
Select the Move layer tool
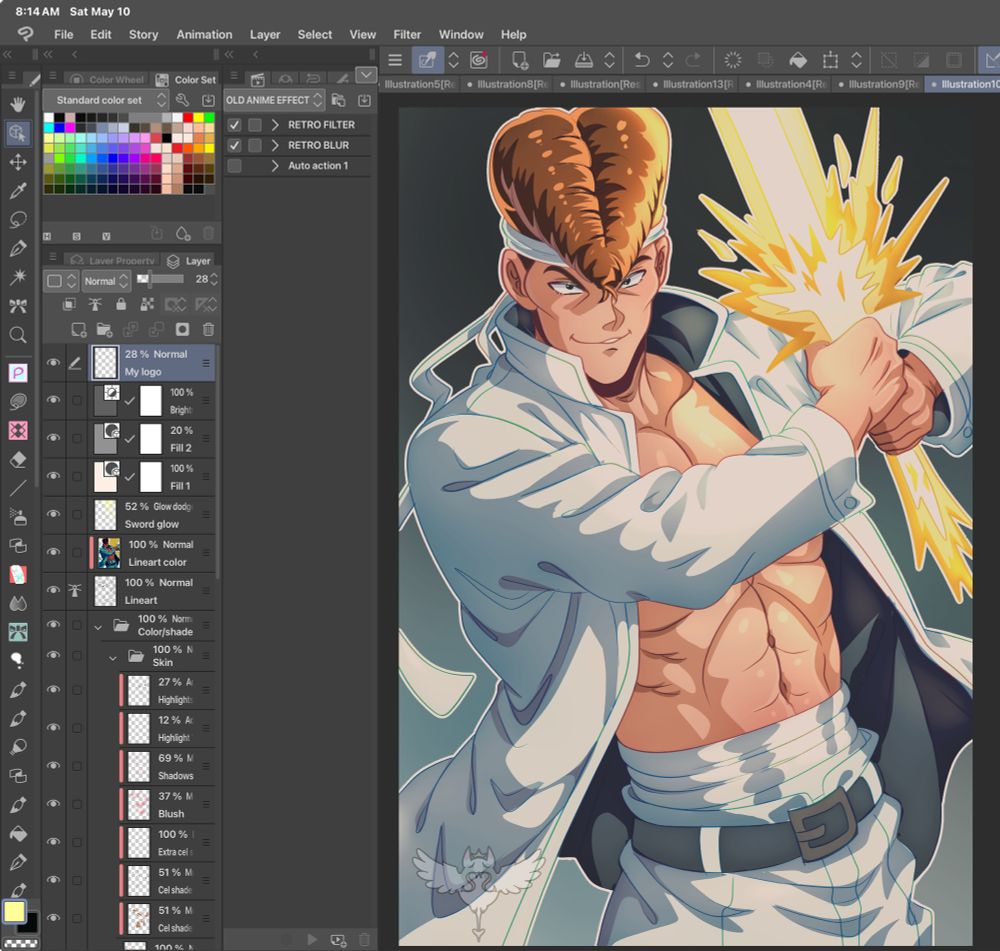(x=18, y=162)
